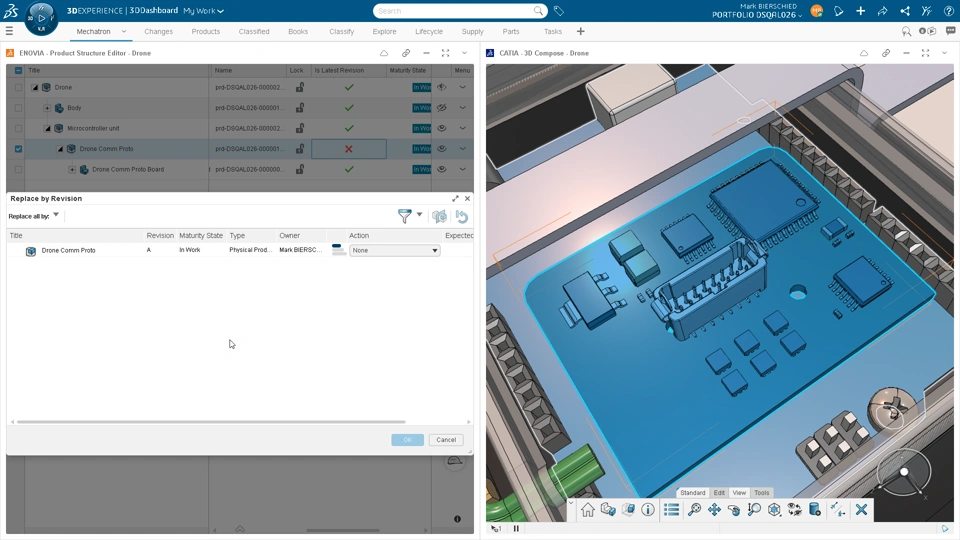Click the horizontal scrollbar in Replace by Revision
Screen dimensions: 960x540
(211, 422)
